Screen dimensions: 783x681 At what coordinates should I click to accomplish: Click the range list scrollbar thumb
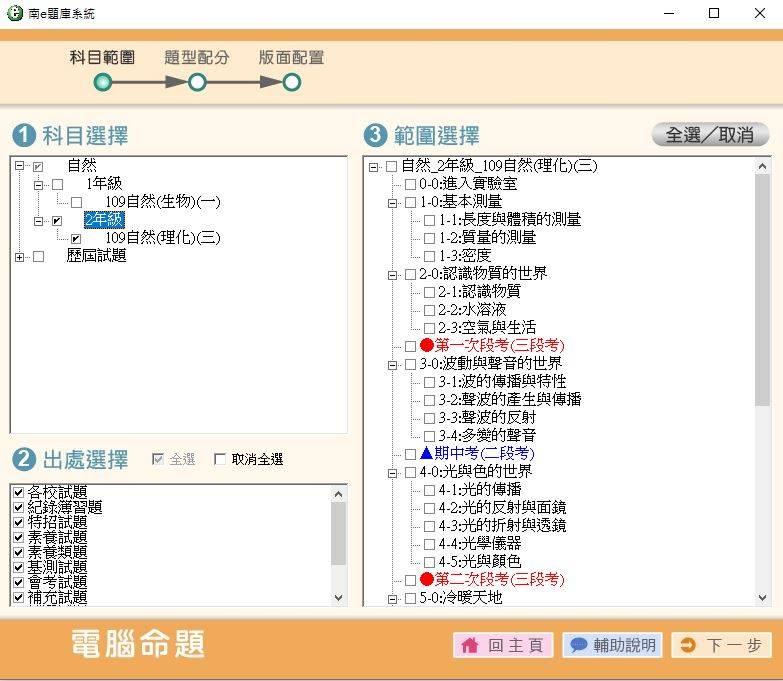coord(762,290)
